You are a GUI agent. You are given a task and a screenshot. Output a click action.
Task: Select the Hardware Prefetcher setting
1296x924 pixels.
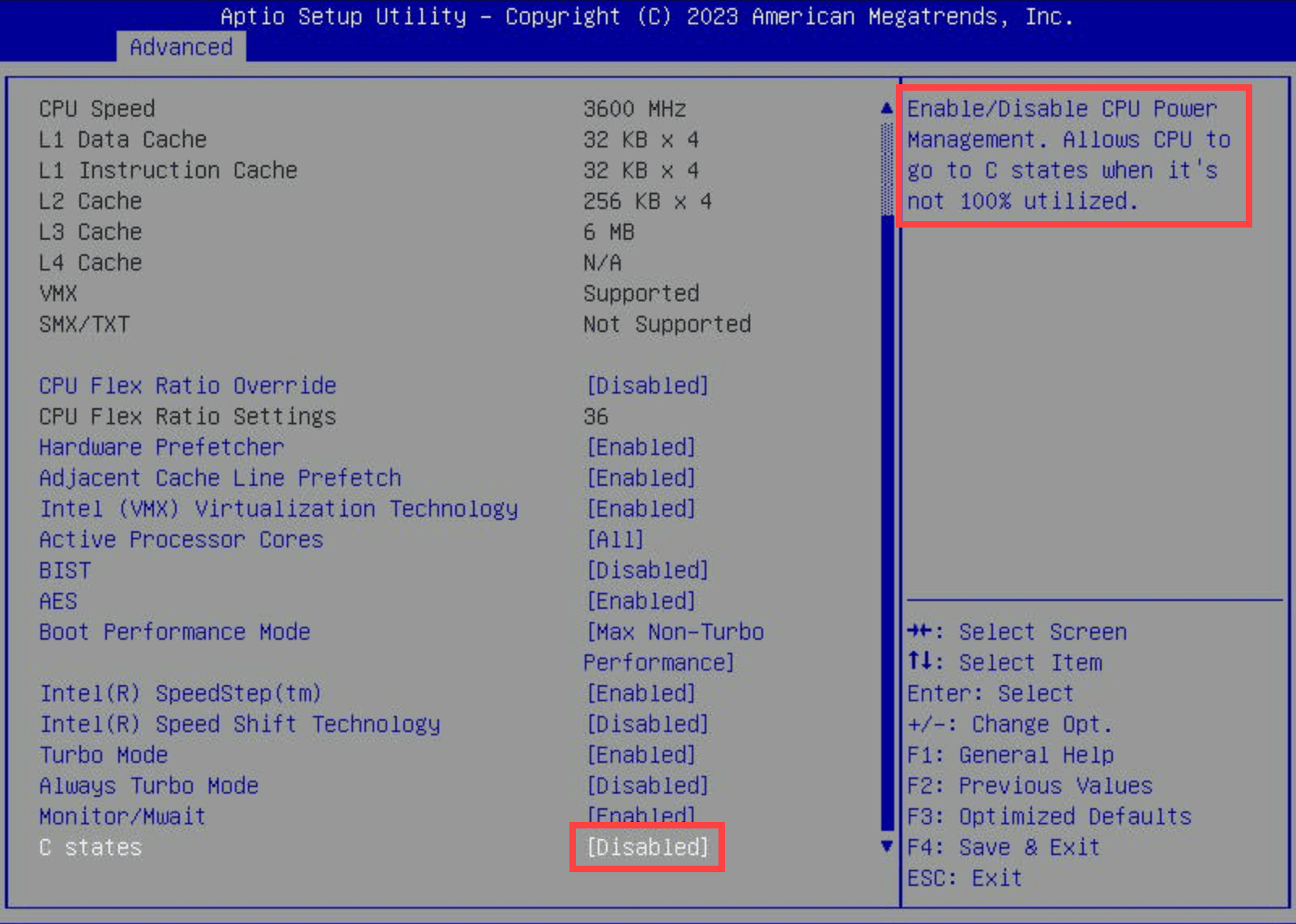pos(162,447)
